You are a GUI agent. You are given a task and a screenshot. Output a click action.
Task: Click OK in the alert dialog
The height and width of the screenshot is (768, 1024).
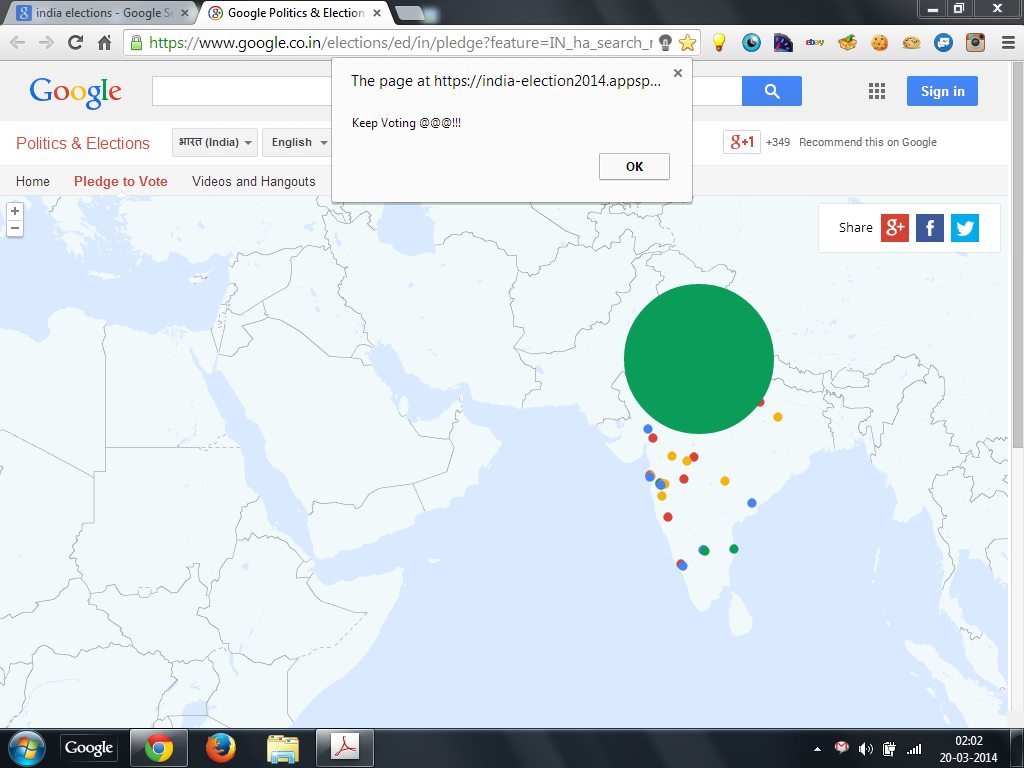(634, 167)
